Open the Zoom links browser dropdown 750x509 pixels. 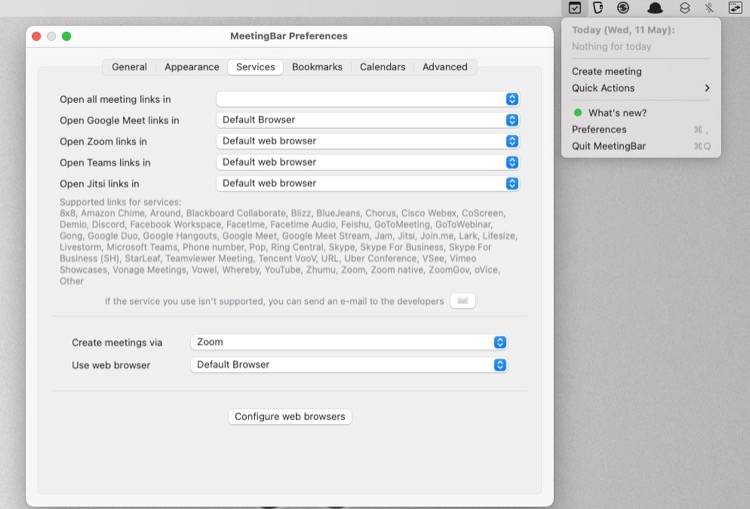tap(367, 141)
